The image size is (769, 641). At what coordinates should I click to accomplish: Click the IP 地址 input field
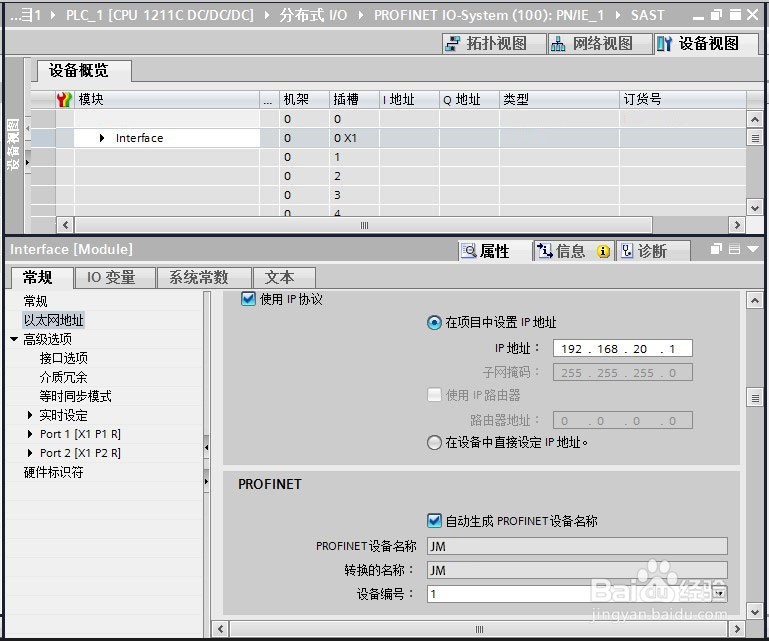point(622,348)
